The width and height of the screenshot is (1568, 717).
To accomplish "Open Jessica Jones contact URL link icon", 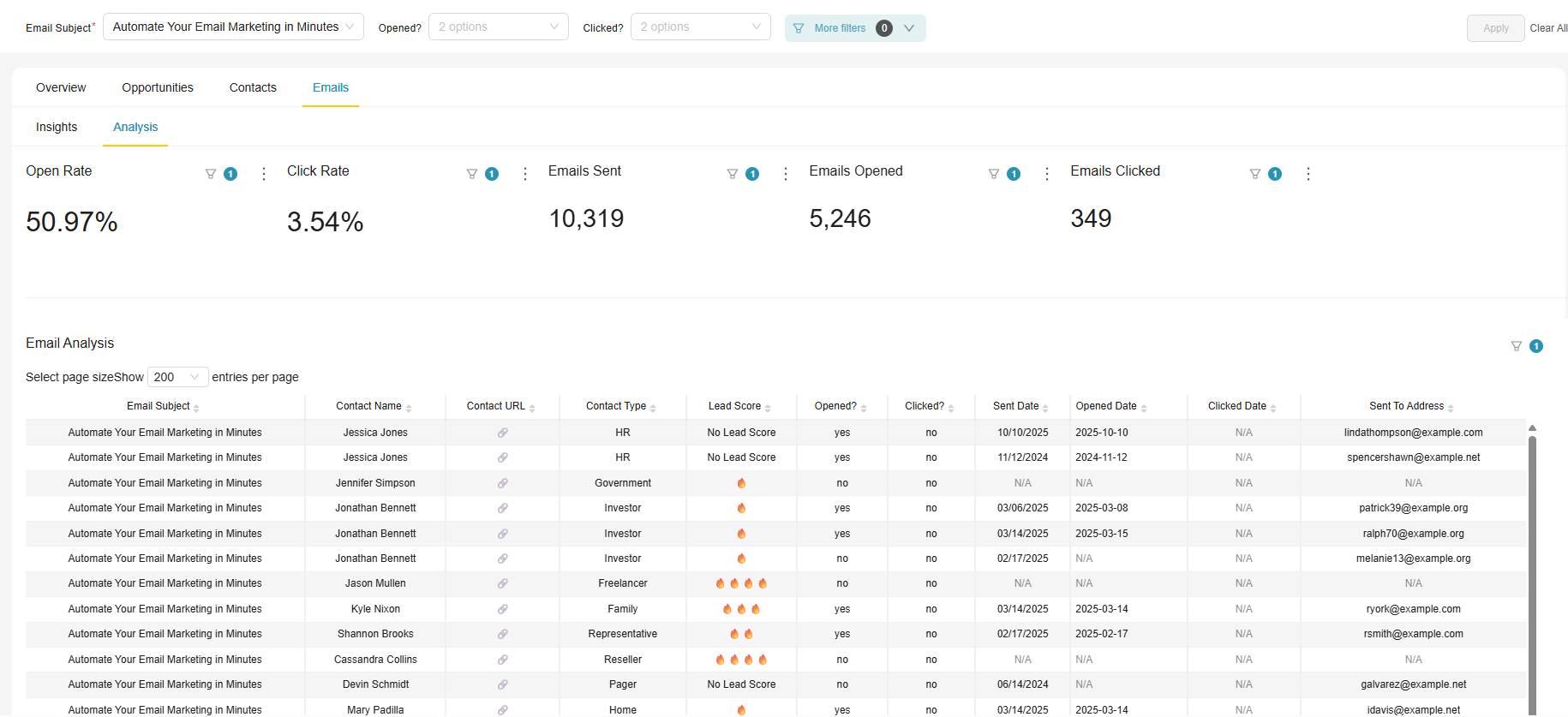I will 503,433.
